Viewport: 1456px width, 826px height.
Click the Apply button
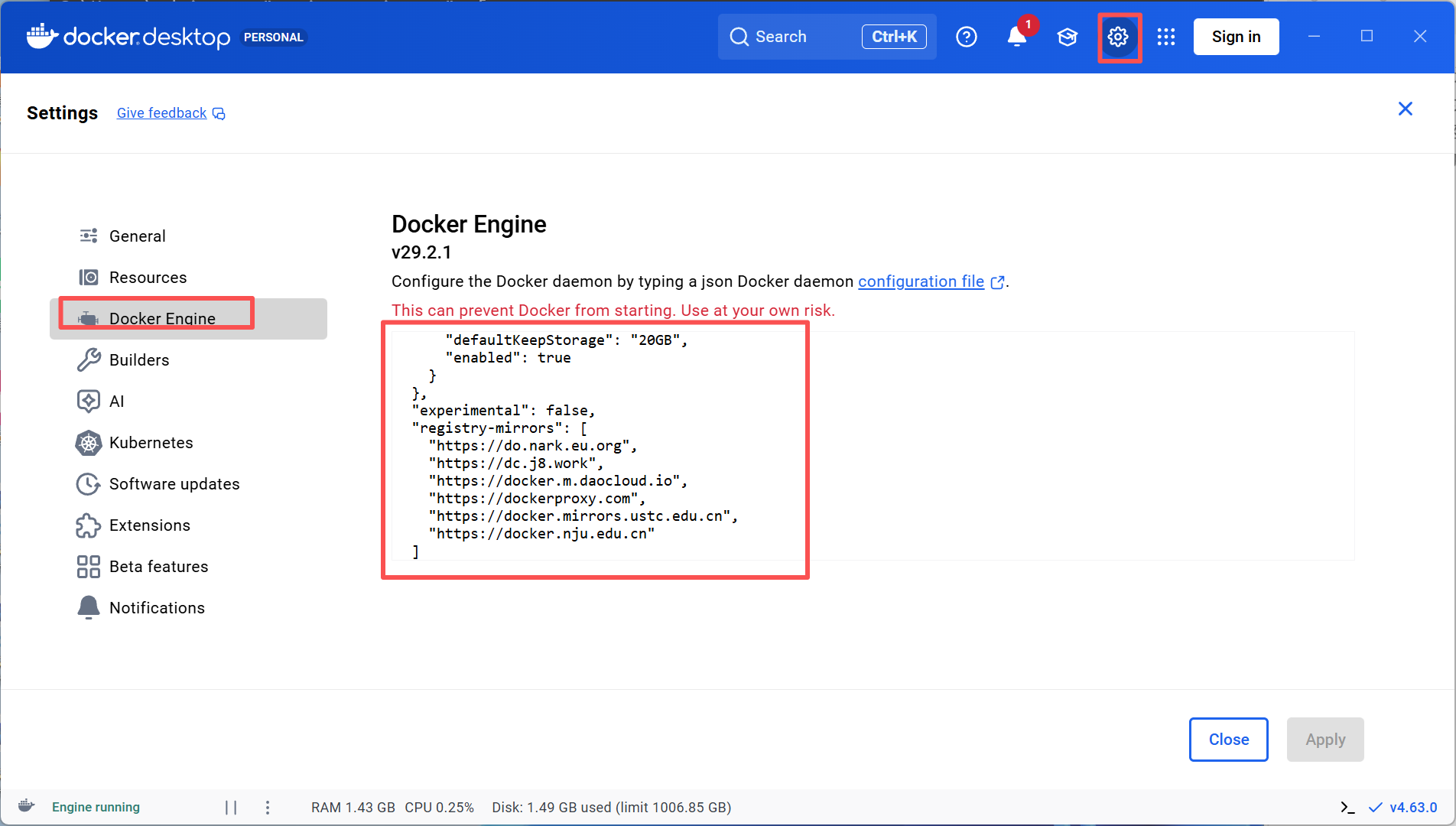(1325, 739)
